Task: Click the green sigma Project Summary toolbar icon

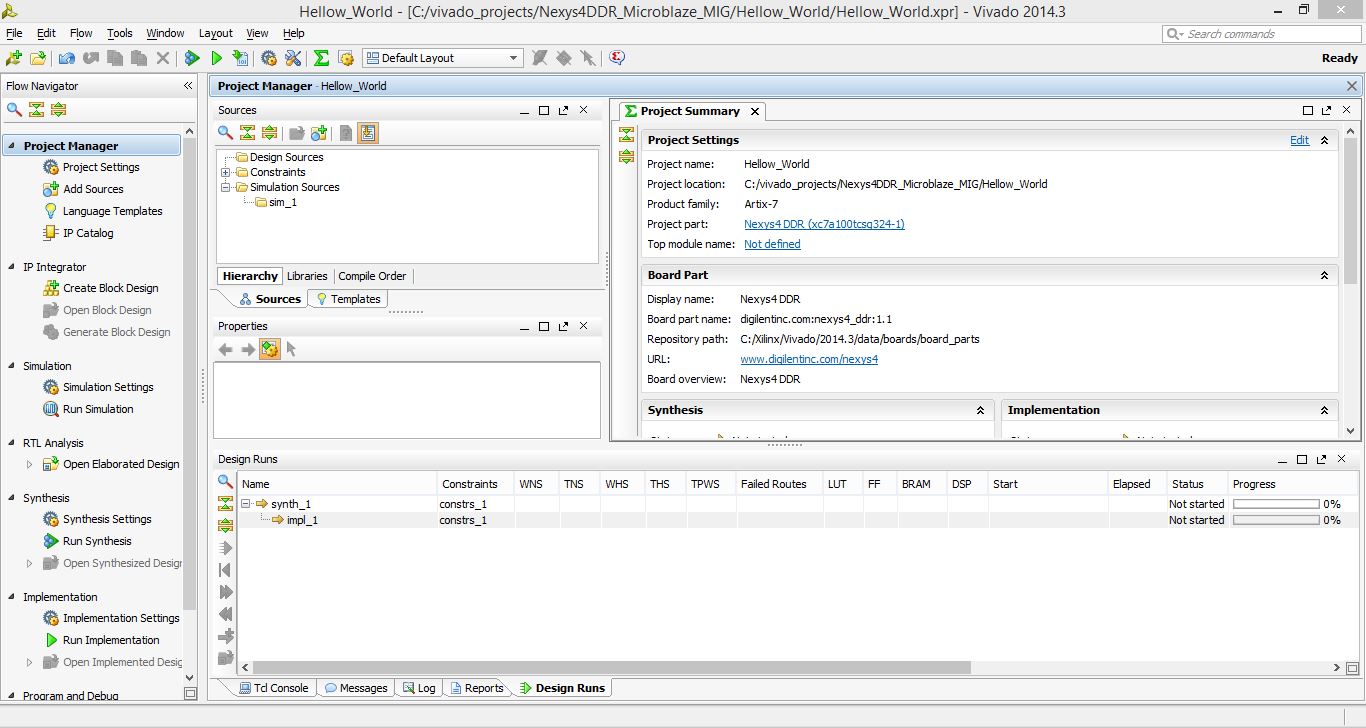Action: (x=321, y=58)
